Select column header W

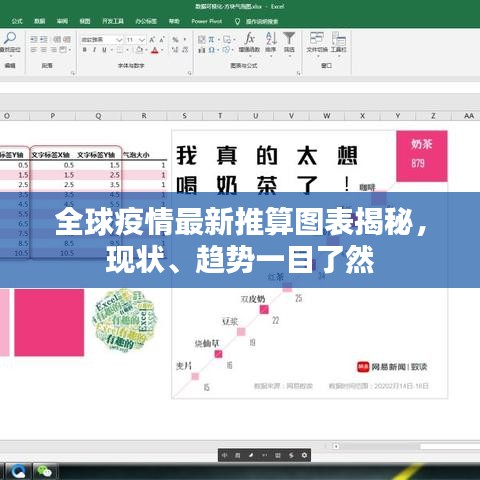click(327, 116)
